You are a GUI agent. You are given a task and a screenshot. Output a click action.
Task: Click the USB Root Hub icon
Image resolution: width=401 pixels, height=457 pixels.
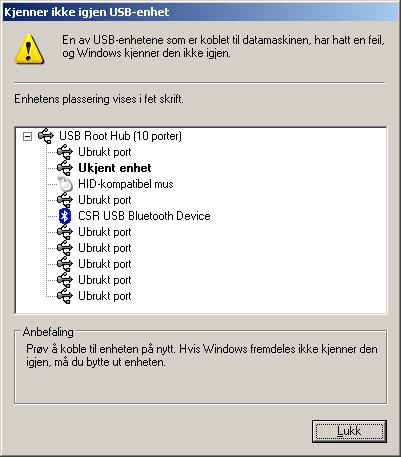click(46, 136)
